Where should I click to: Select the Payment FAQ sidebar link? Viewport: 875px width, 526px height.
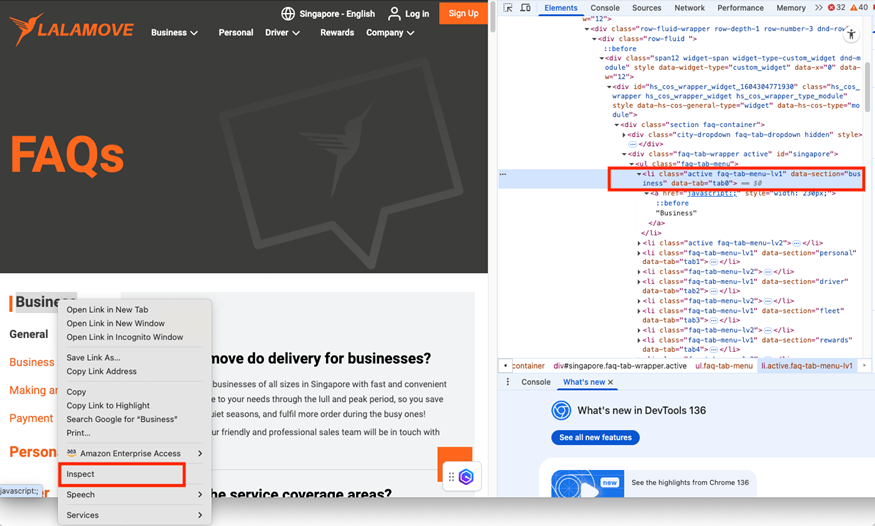31,418
